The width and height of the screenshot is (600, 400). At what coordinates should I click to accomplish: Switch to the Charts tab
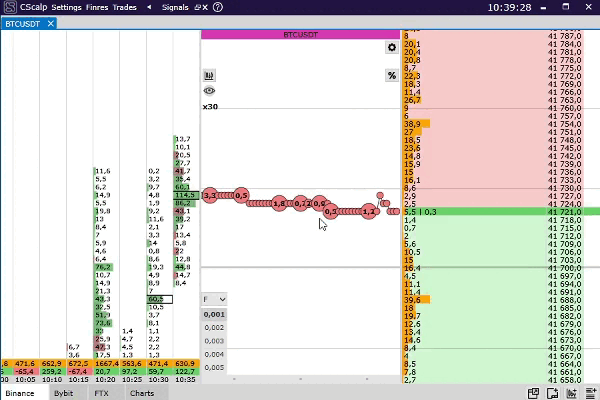tap(142, 394)
